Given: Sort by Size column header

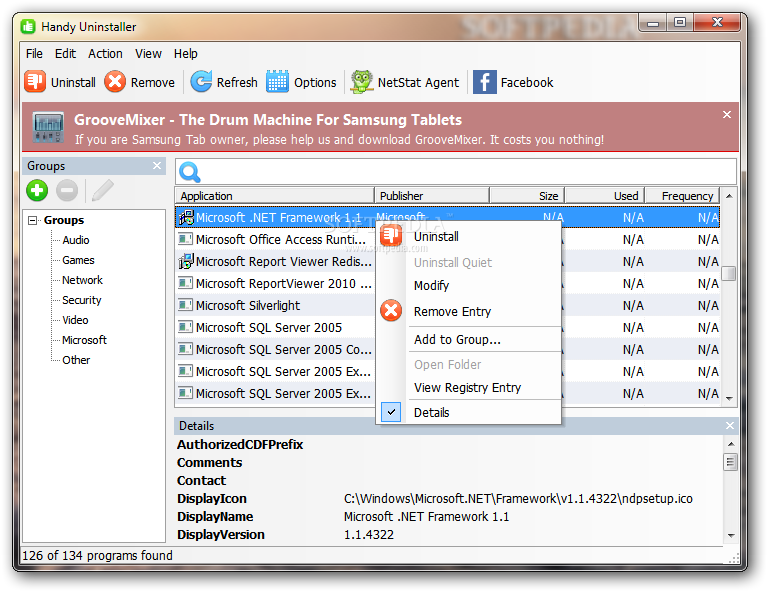Looking at the screenshot, I should click(527, 196).
